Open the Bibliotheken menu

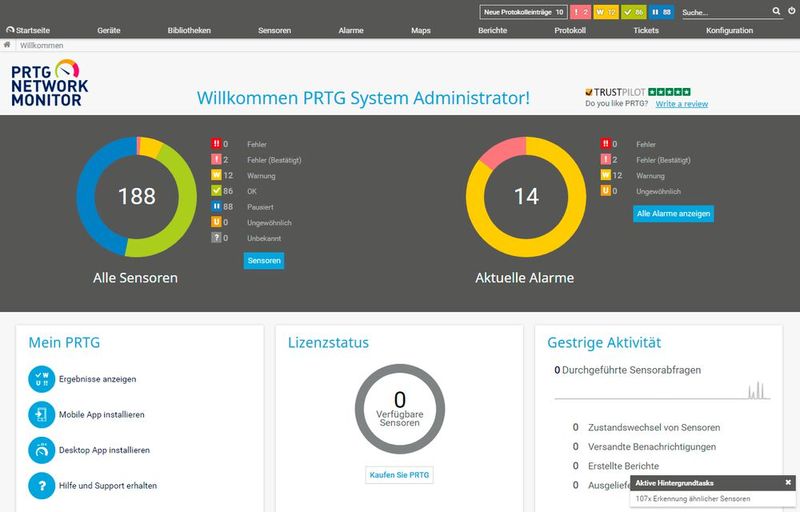click(189, 30)
